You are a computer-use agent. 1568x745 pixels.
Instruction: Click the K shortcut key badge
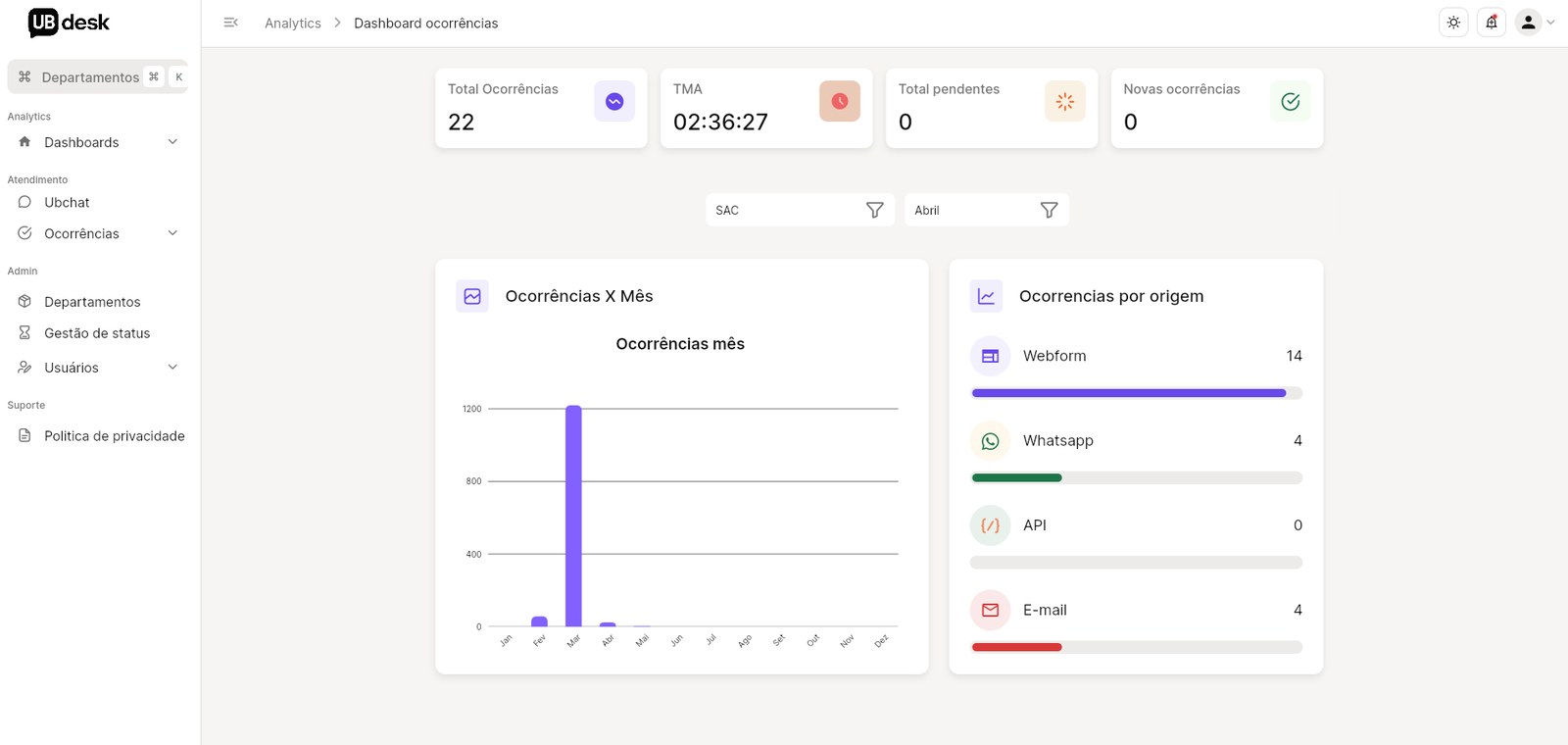point(178,76)
